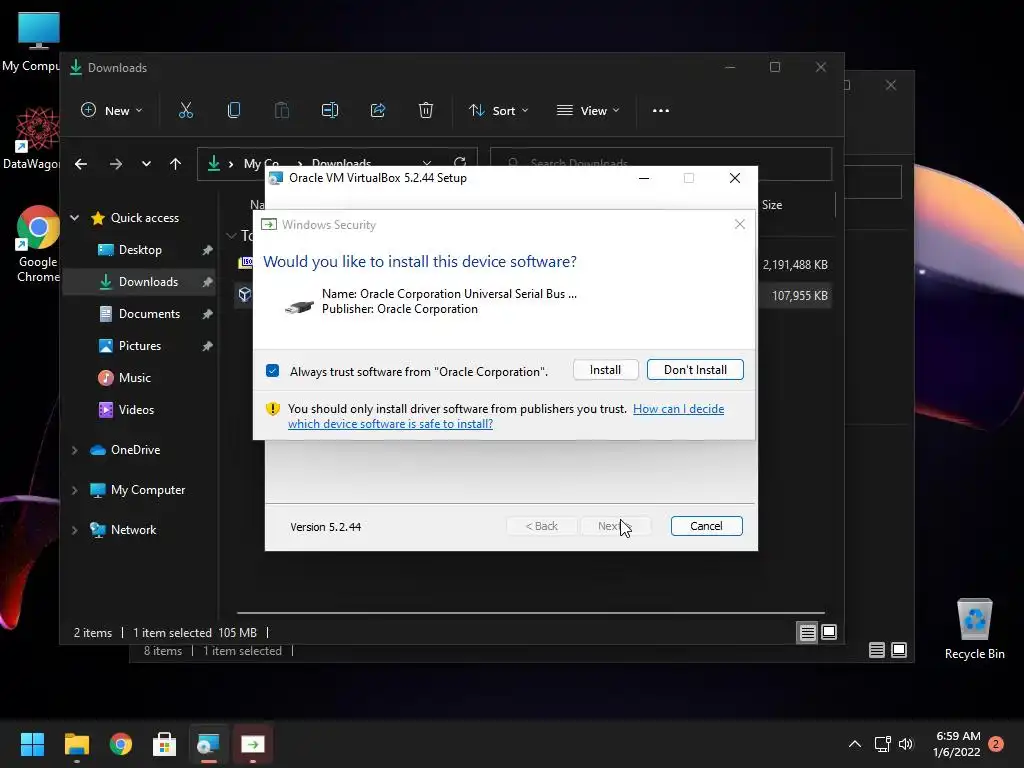Expand address bar history dropdown

pyautogui.click(x=426, y=162)
